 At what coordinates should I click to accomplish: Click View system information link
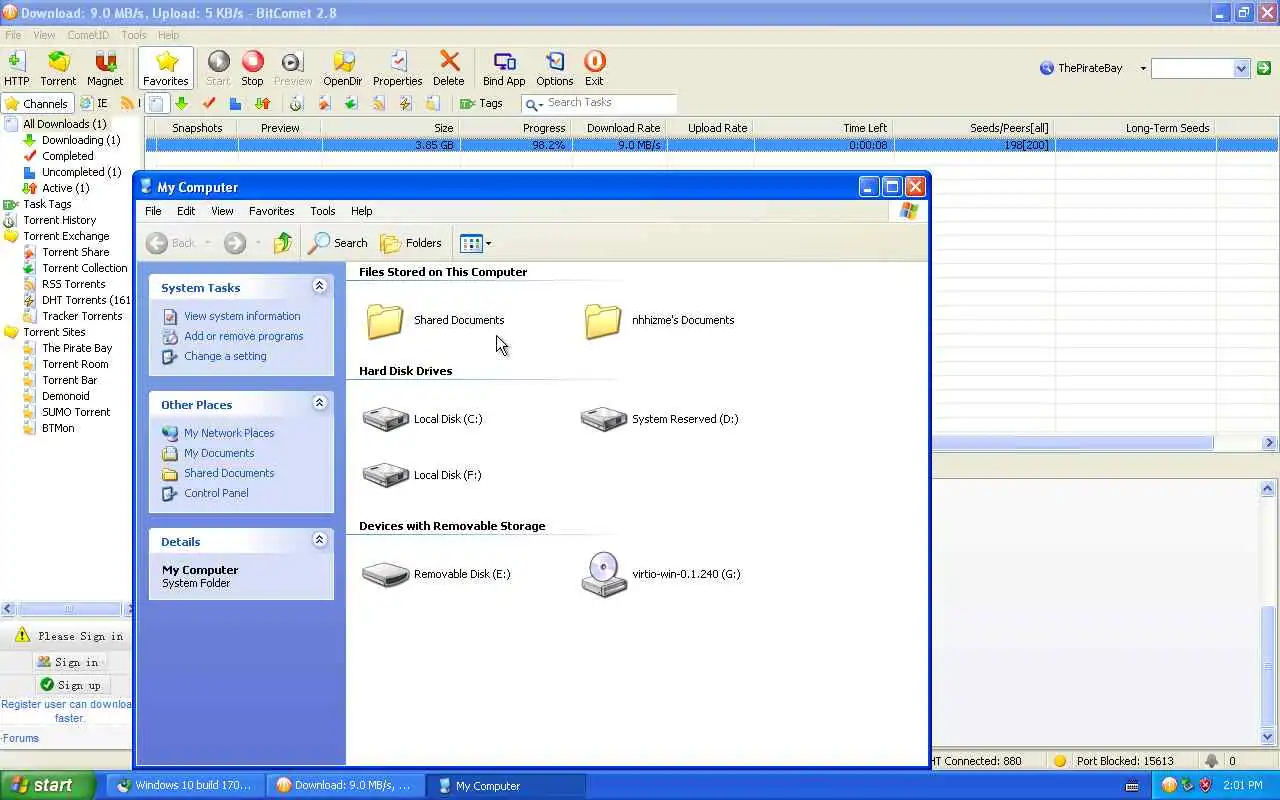coord(242,316)
